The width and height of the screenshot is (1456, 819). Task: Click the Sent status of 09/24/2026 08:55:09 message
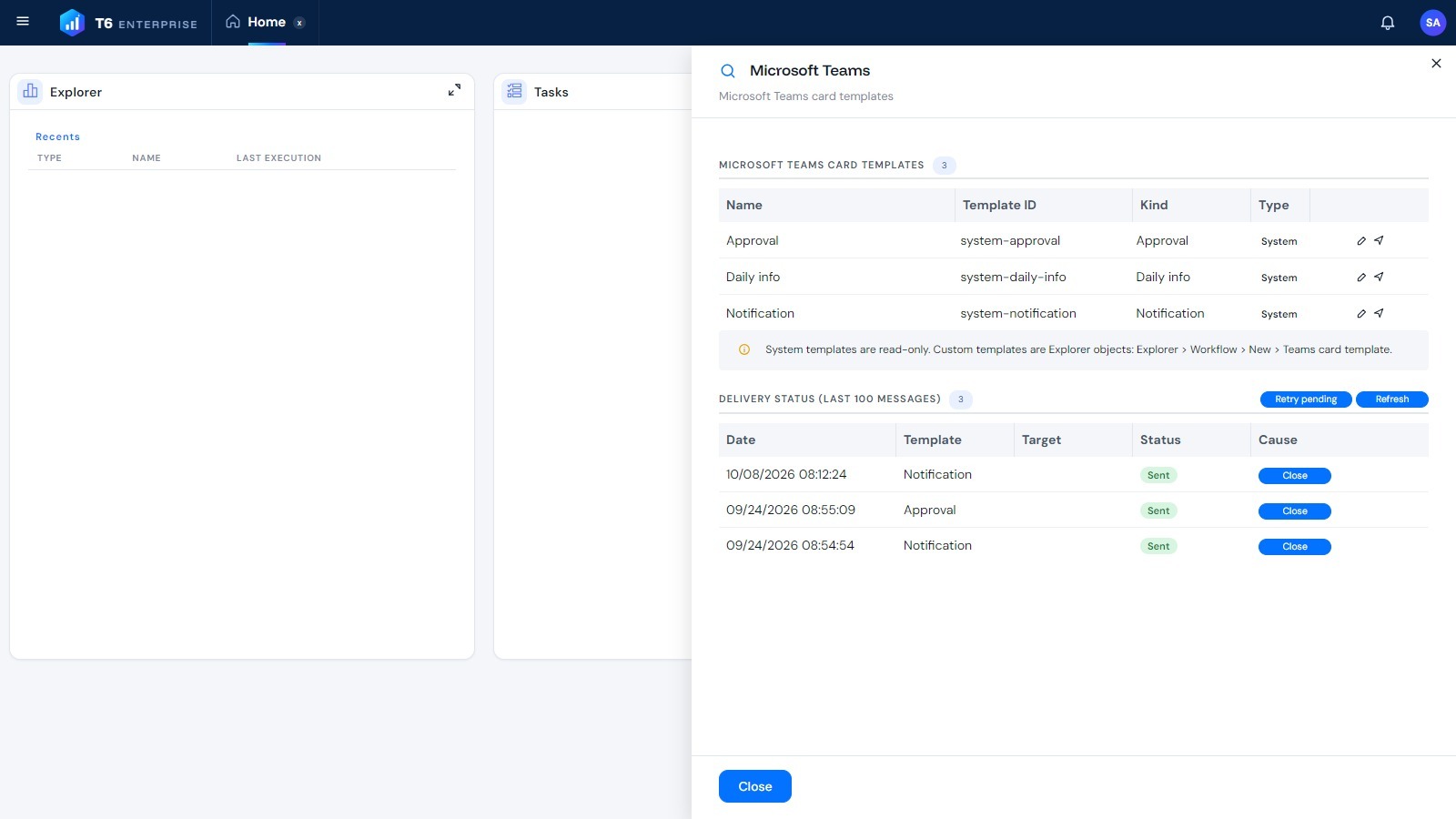(x=1158, y=511)
